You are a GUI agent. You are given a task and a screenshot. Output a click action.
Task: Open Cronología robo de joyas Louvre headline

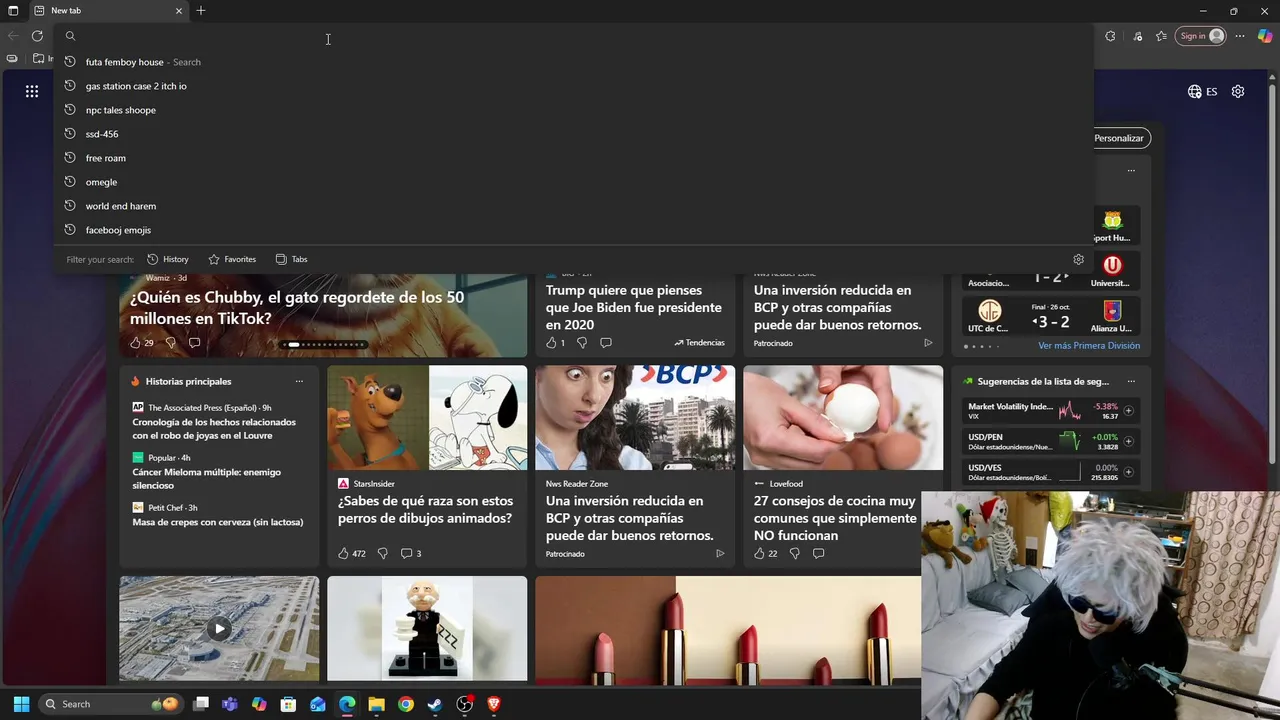coord(214,429)
